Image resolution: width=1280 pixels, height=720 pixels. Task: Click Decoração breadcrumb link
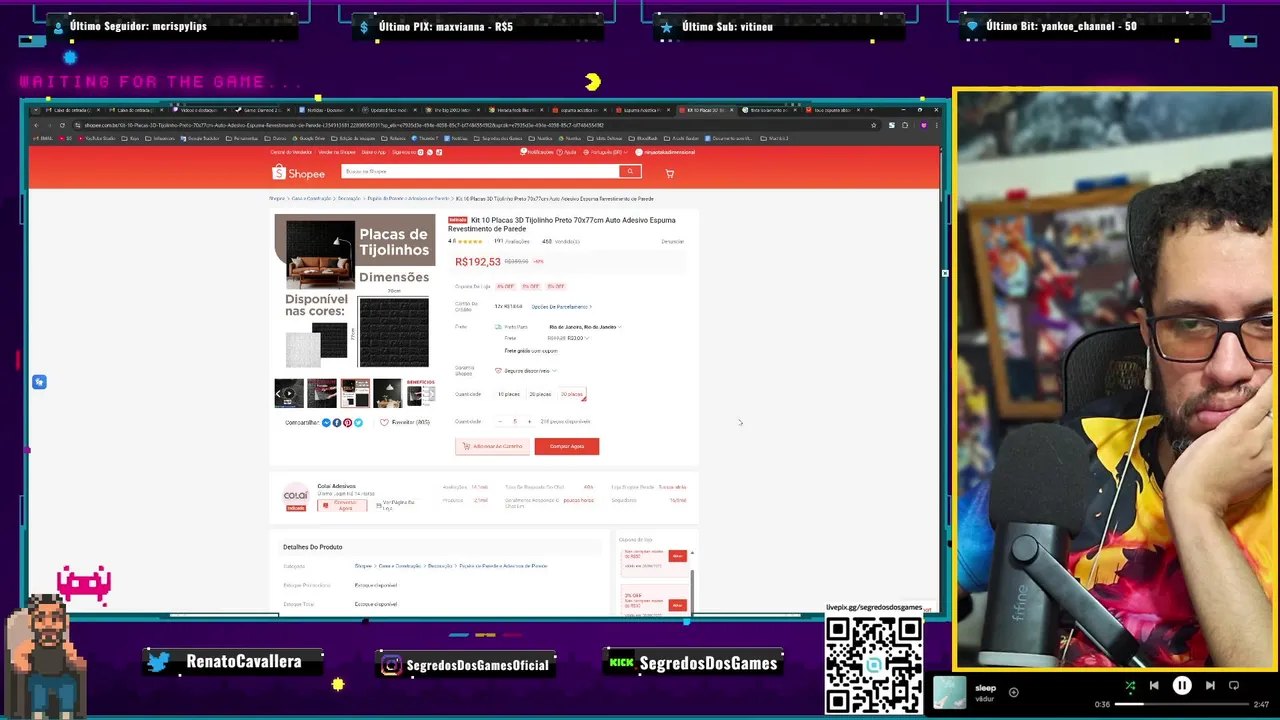click(x=349, y=199)
